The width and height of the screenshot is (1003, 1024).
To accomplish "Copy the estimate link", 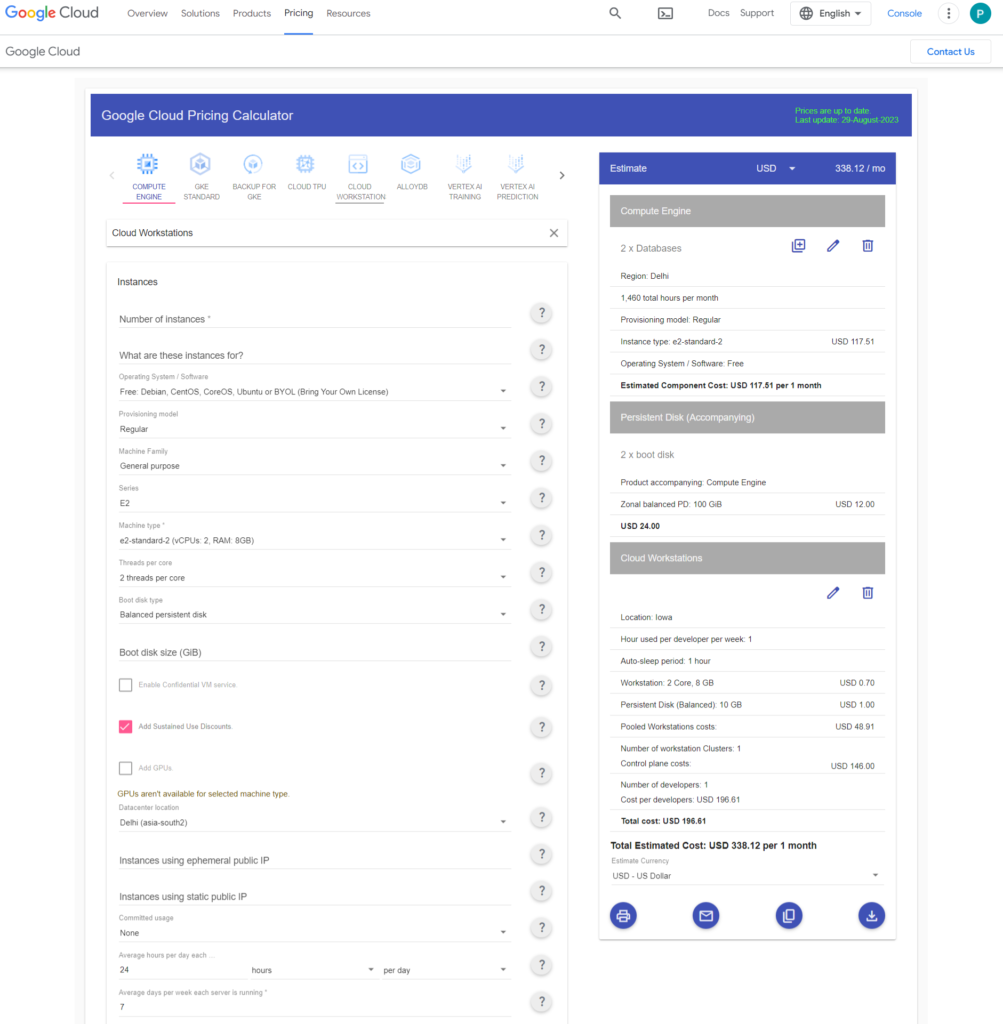I will pyautogui.click(x=789, y=916).
